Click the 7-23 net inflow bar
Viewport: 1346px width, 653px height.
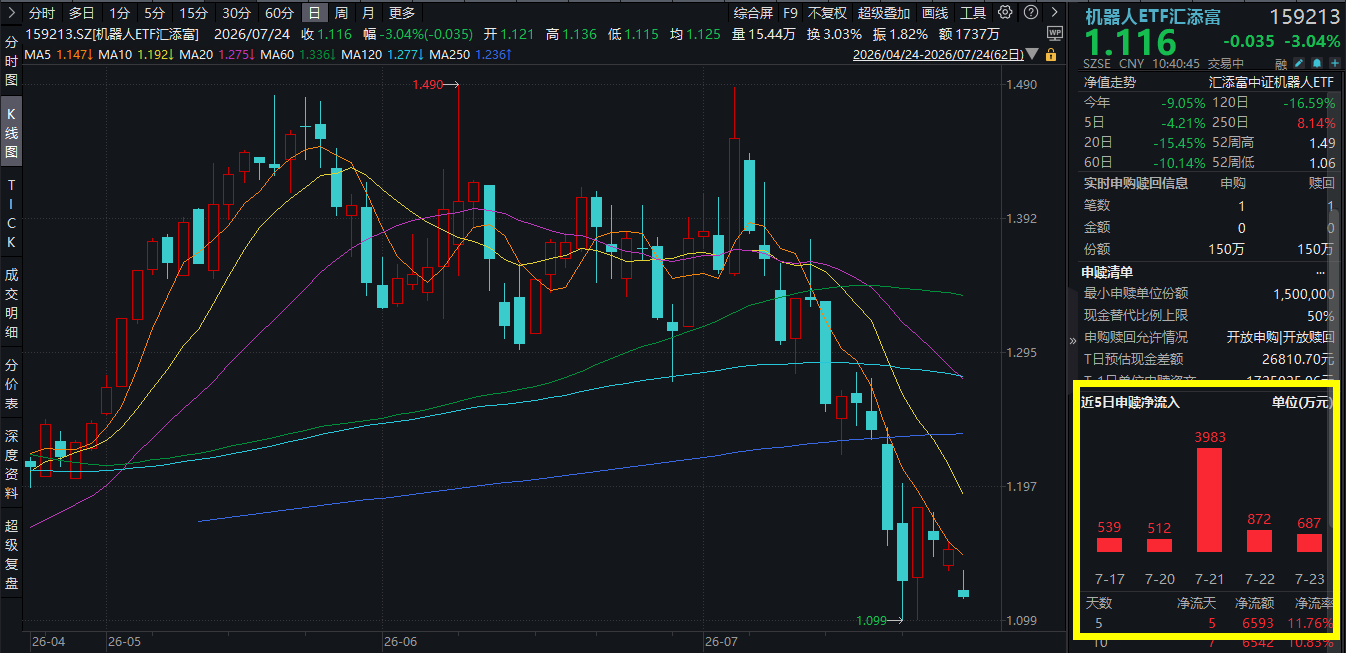pyautogui.click(x=1309, y=543)
